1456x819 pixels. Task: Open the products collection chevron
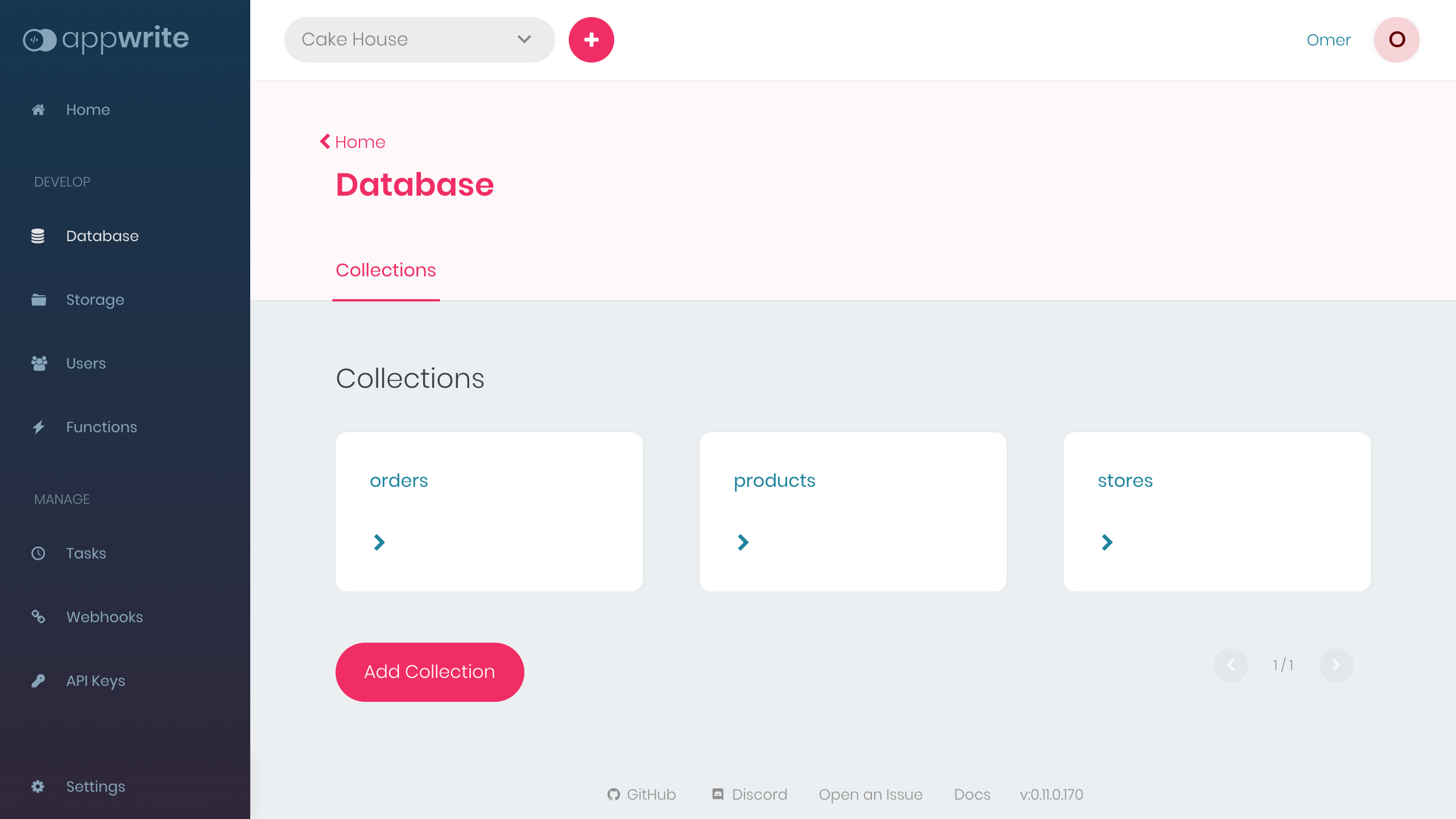pos(743,543)
